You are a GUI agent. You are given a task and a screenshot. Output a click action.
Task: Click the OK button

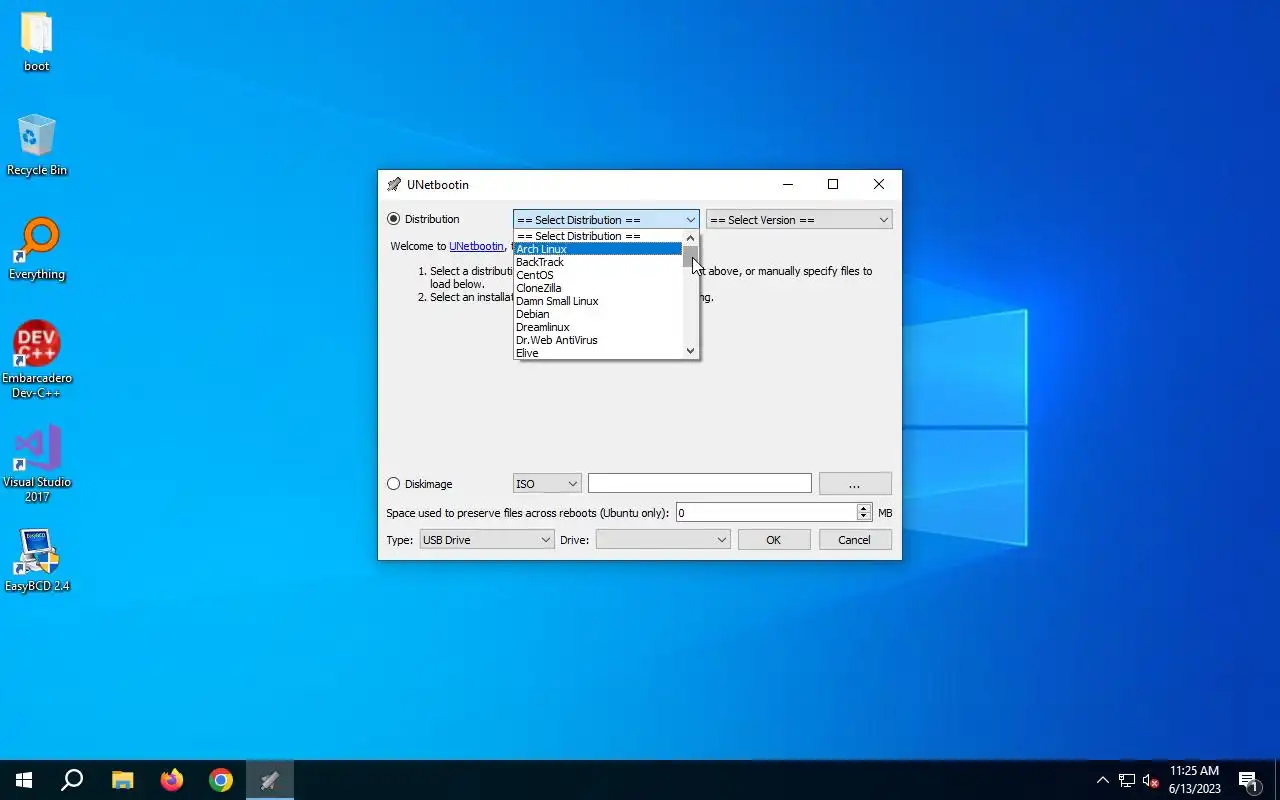click(x=774, y=540)
